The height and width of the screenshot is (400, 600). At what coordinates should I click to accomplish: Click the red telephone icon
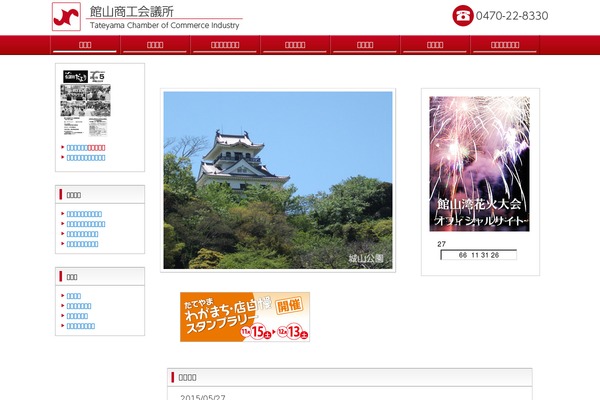click(463, 16)
